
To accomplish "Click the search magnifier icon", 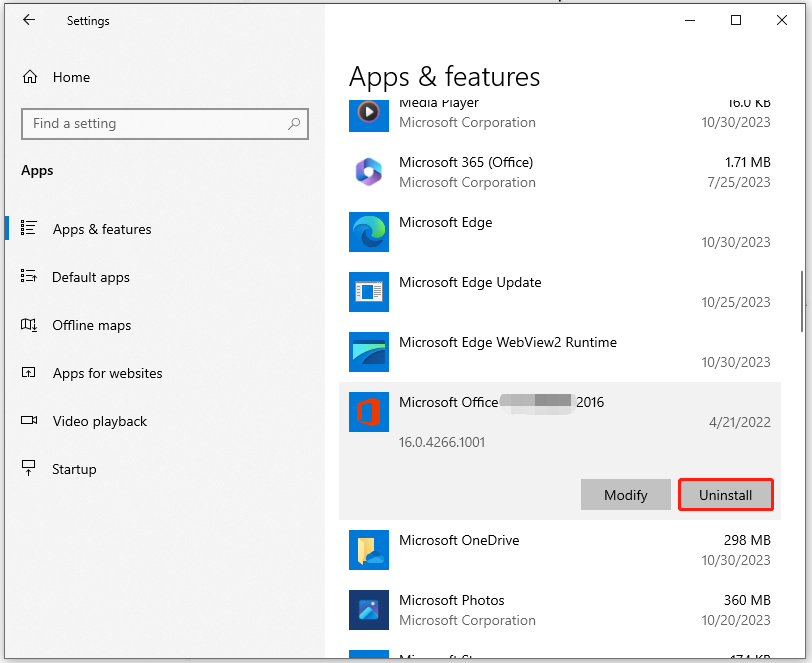I will pos(294,124).
